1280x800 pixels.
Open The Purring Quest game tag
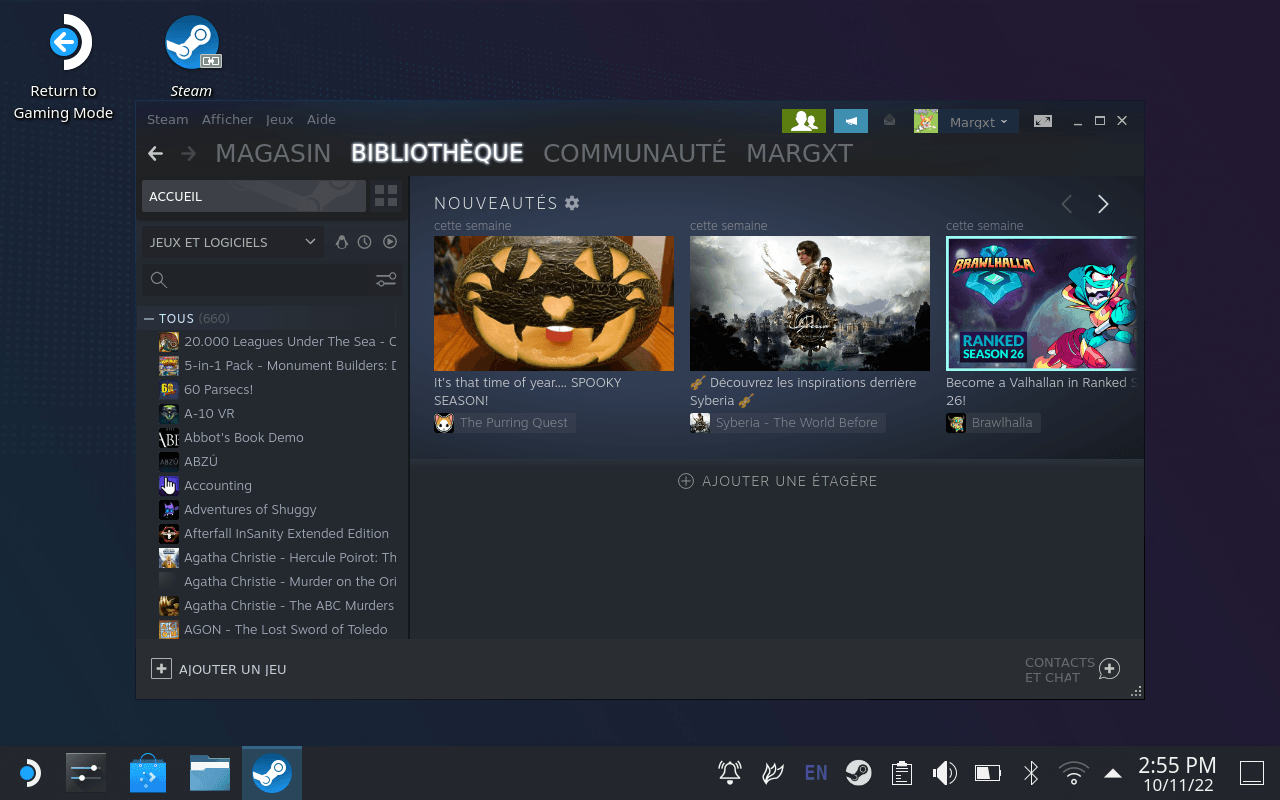[504, 423]
